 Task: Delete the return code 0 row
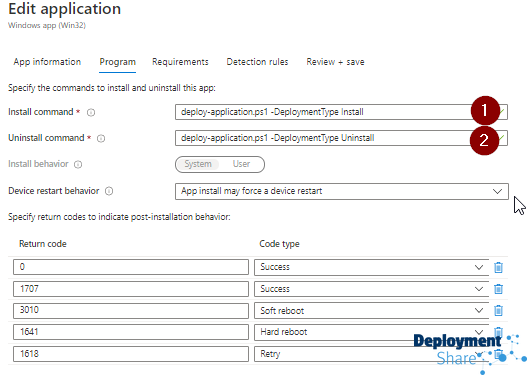pos(498,267)
